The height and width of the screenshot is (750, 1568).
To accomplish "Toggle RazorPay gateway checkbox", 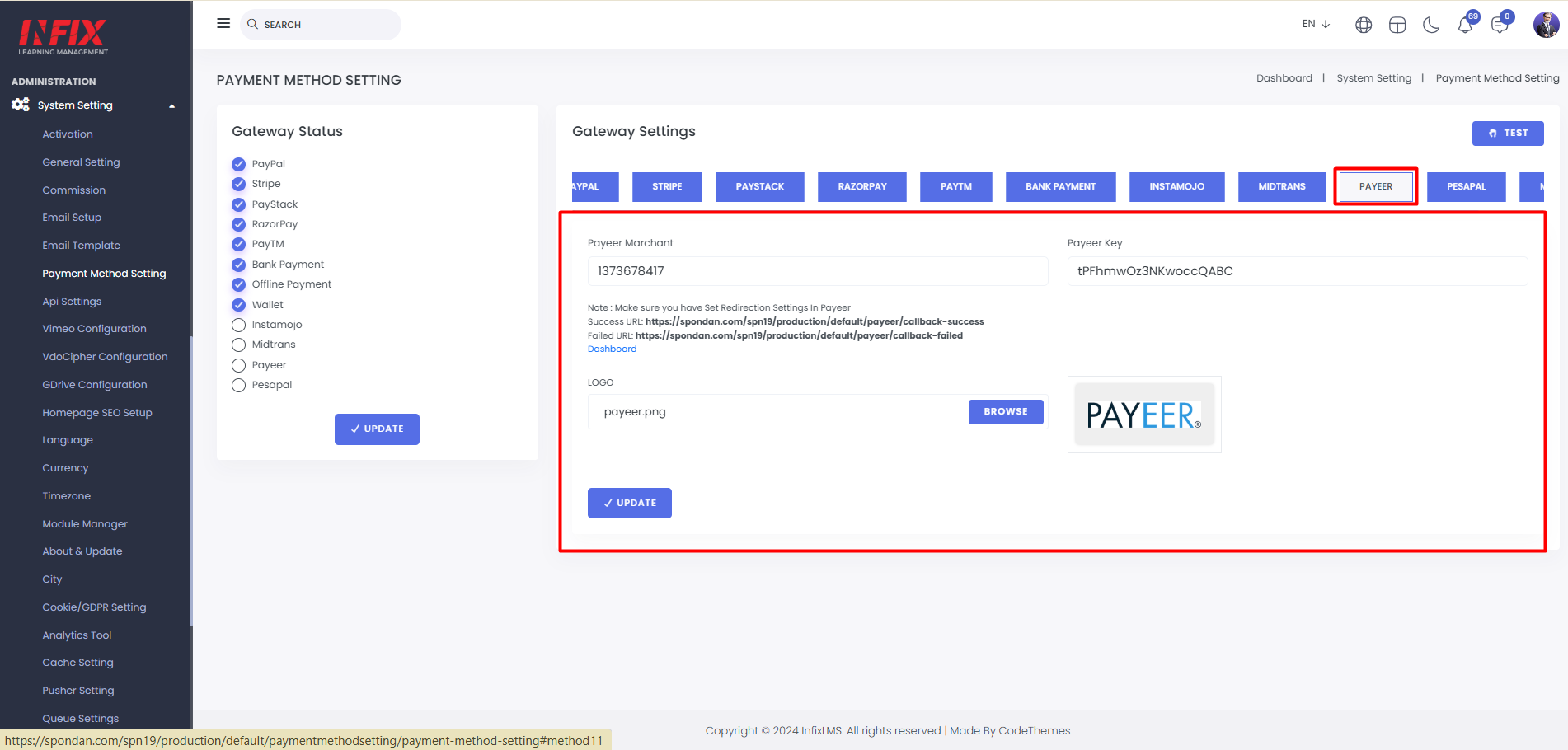I will [239, 224].
